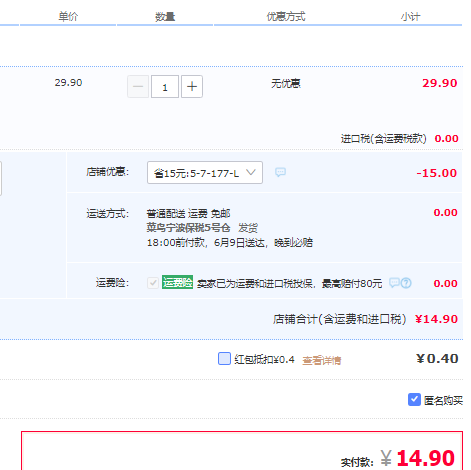471x470 pixels.
Task: Click the green 运费险 badge
Action: 177,282
